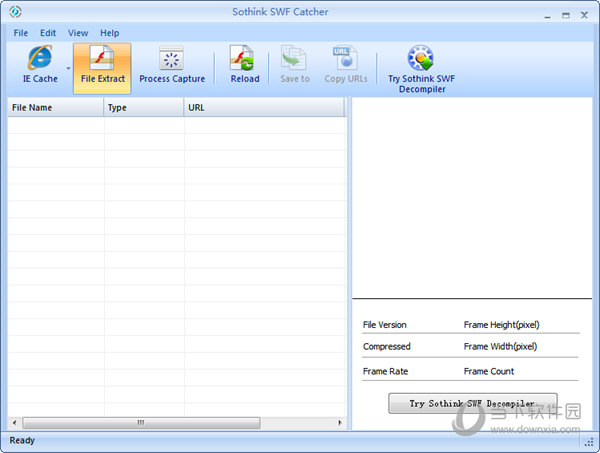Close the SWF Catcher window
The height and width of the screenshot is (453, 600).
(584, 15)
